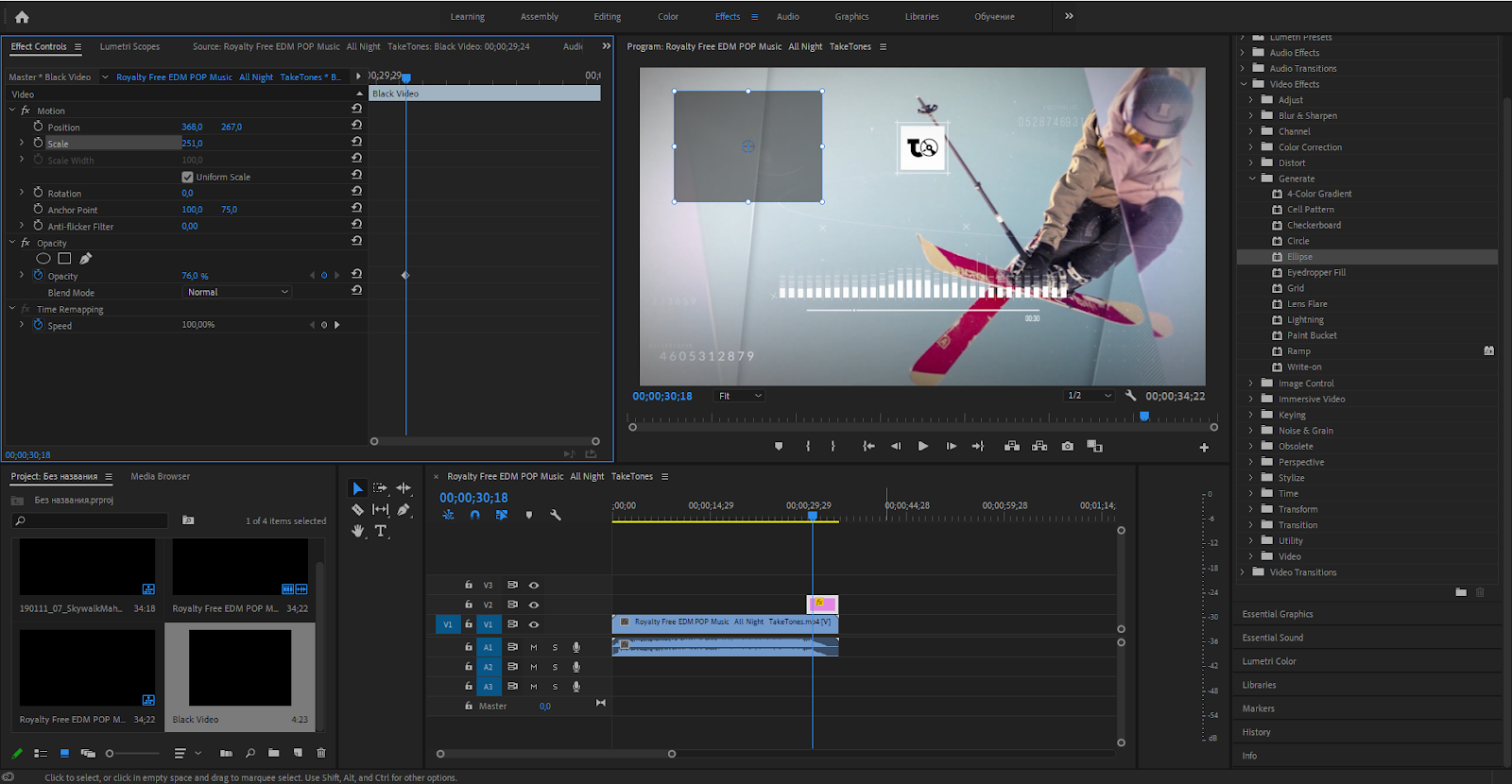
Task: Select the Lens Flare effect
Action: (1307, 304)
